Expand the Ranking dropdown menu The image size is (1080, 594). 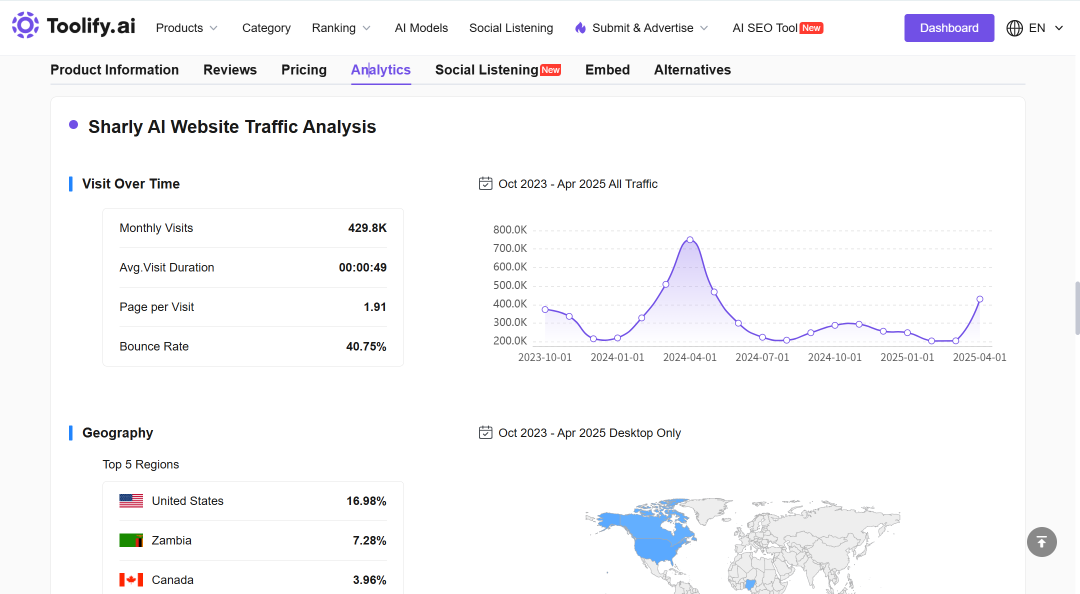[341, 28]
